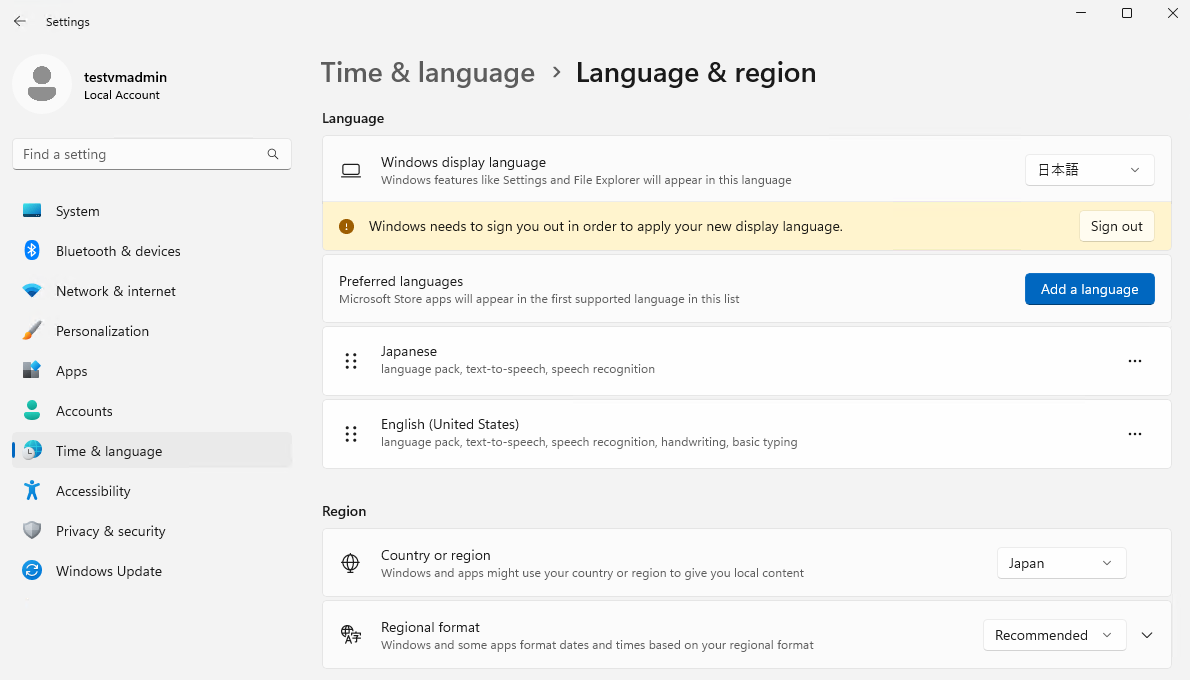Grab the drag handle for English (United States)
The width and height of the screenshot is (1190, 680).
(351, 433)
